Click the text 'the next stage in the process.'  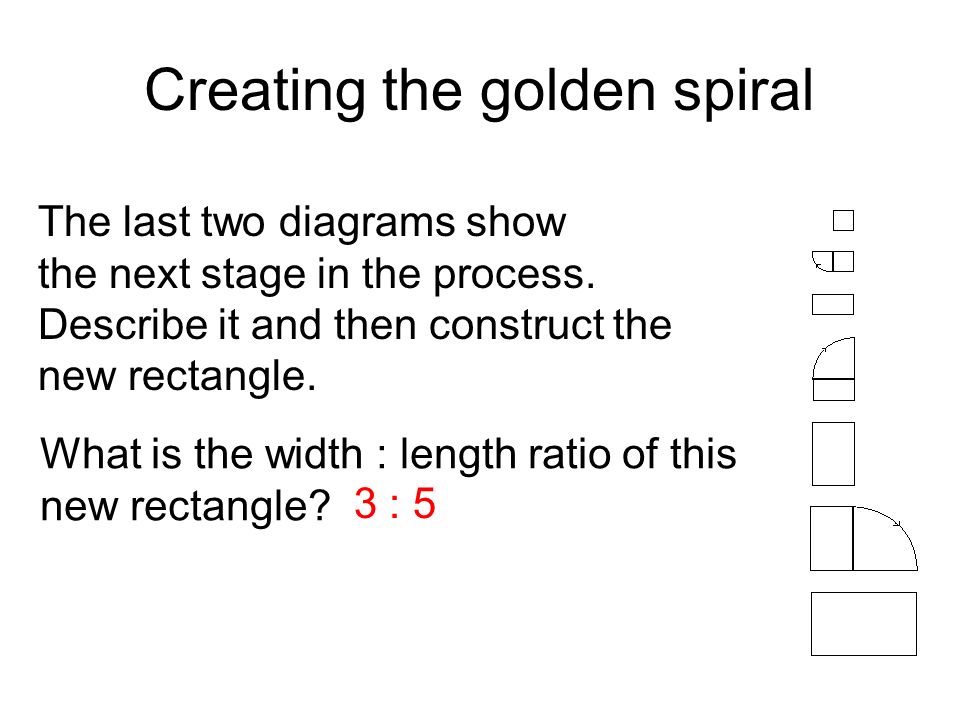pyautogui.click(x=317, y=274)
